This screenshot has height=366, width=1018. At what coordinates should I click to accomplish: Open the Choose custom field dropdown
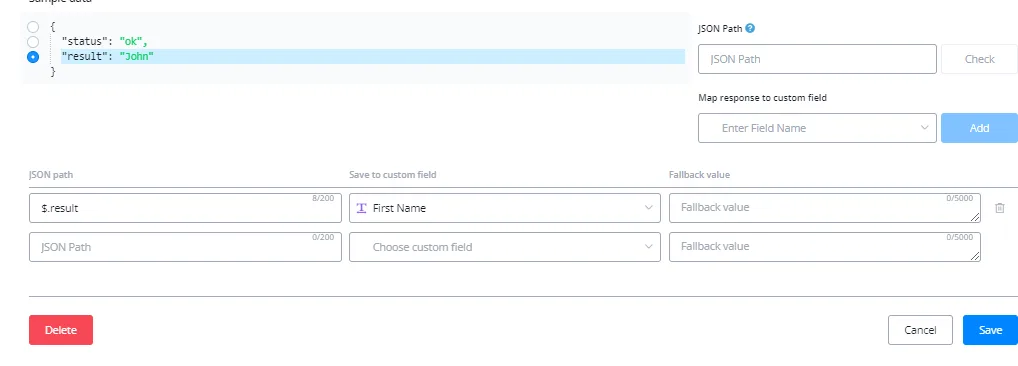[x=505, y=247]
